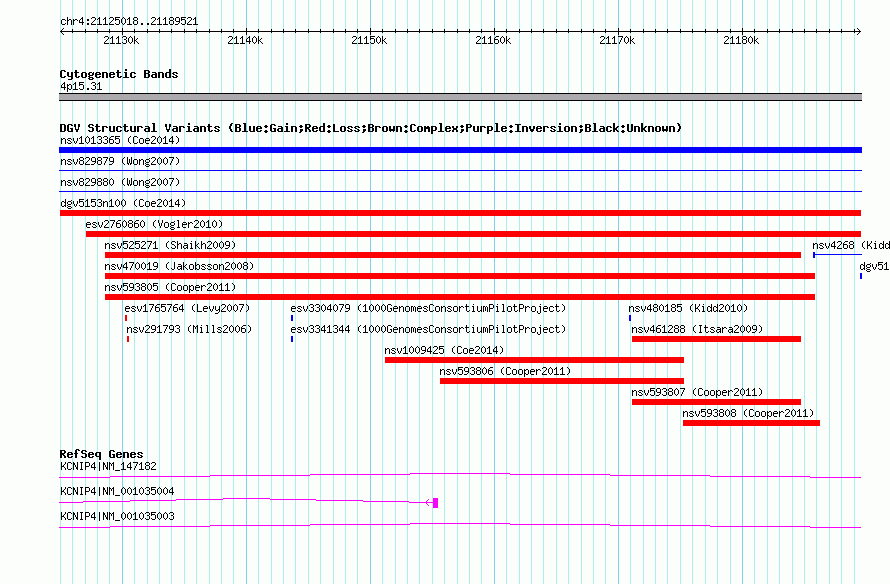Click the 21150k ruler label

coord(370,40)
